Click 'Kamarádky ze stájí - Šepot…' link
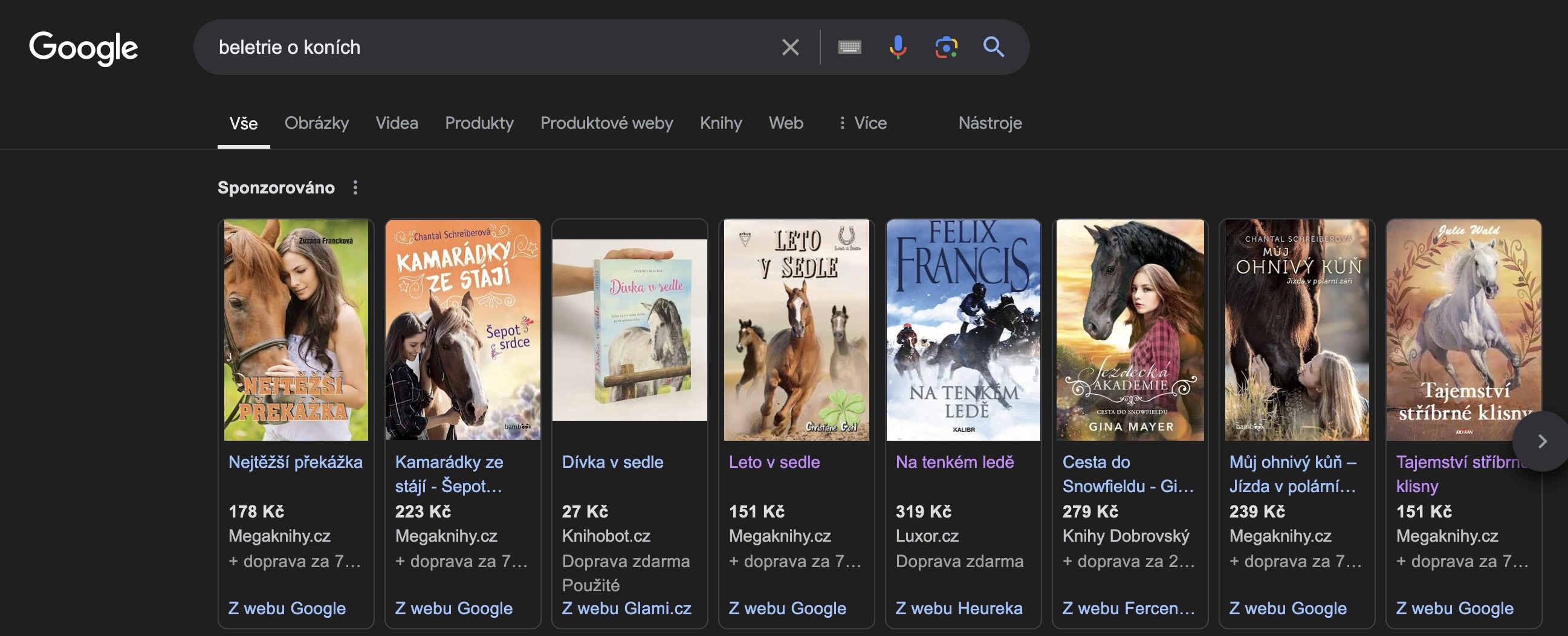Image resolution: width=1568 pixels, height=636 pixels. tap(449, 473)
